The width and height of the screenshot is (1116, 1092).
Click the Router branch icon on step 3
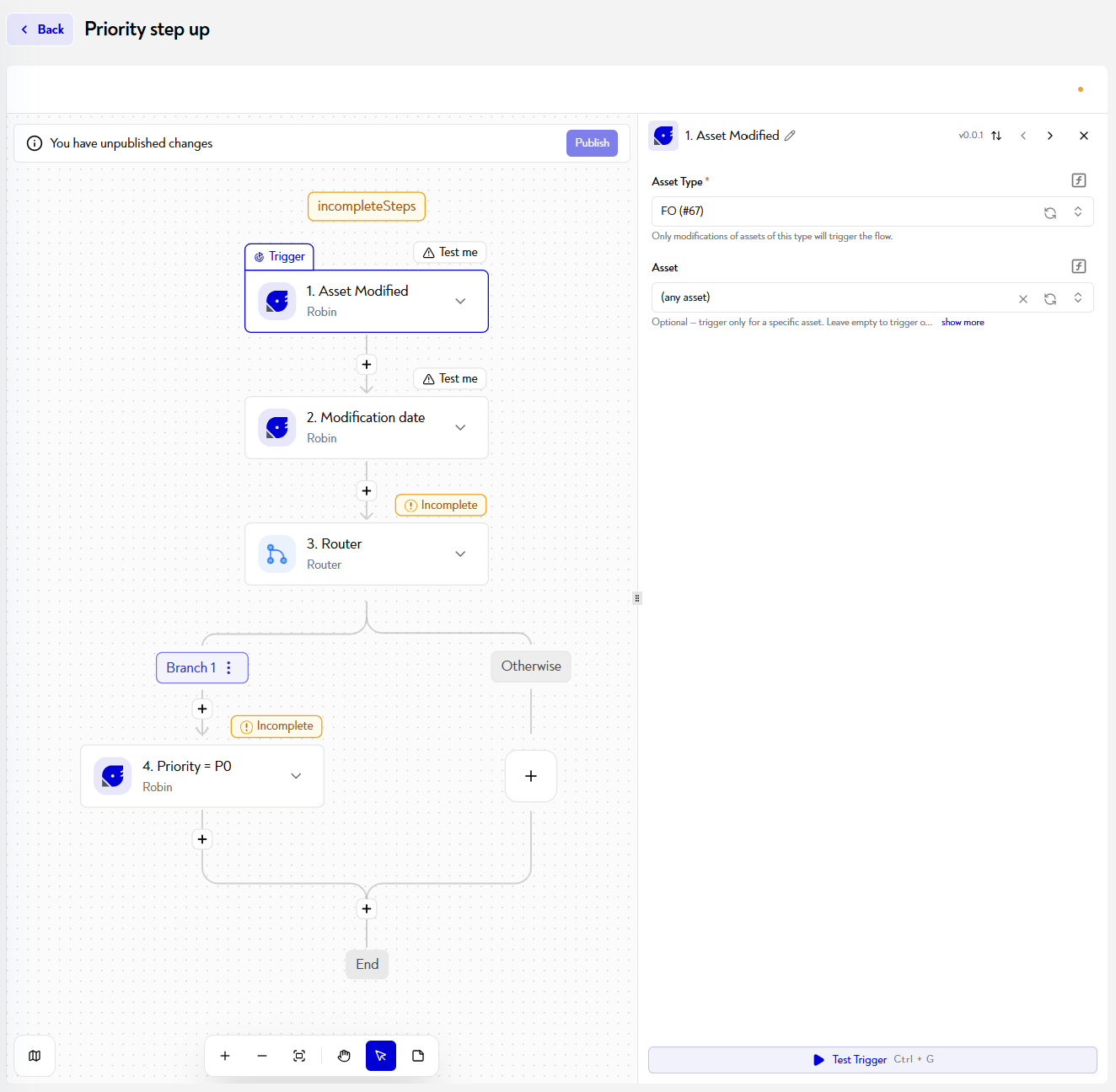tap(276, 554)
